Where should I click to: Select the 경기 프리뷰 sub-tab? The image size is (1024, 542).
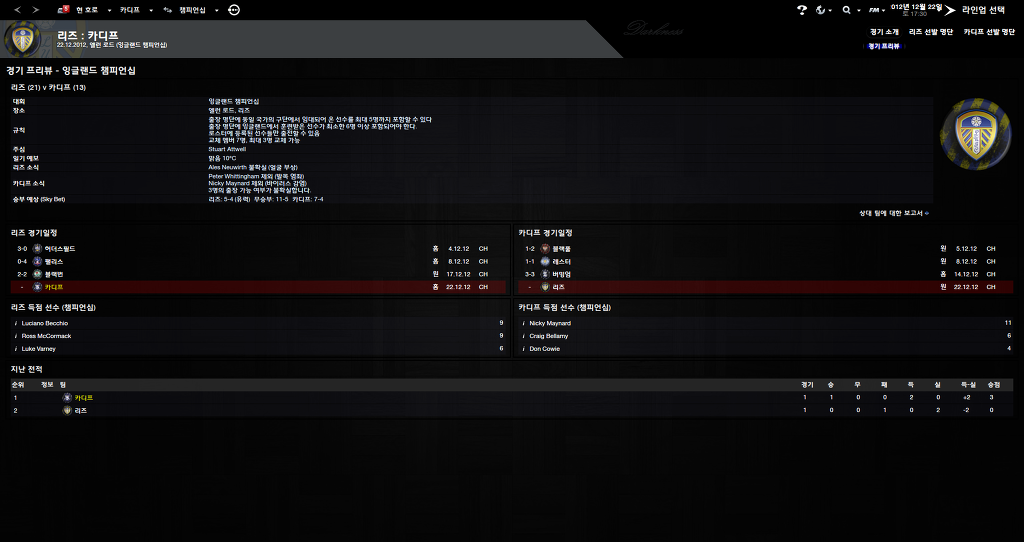(884, 46)
